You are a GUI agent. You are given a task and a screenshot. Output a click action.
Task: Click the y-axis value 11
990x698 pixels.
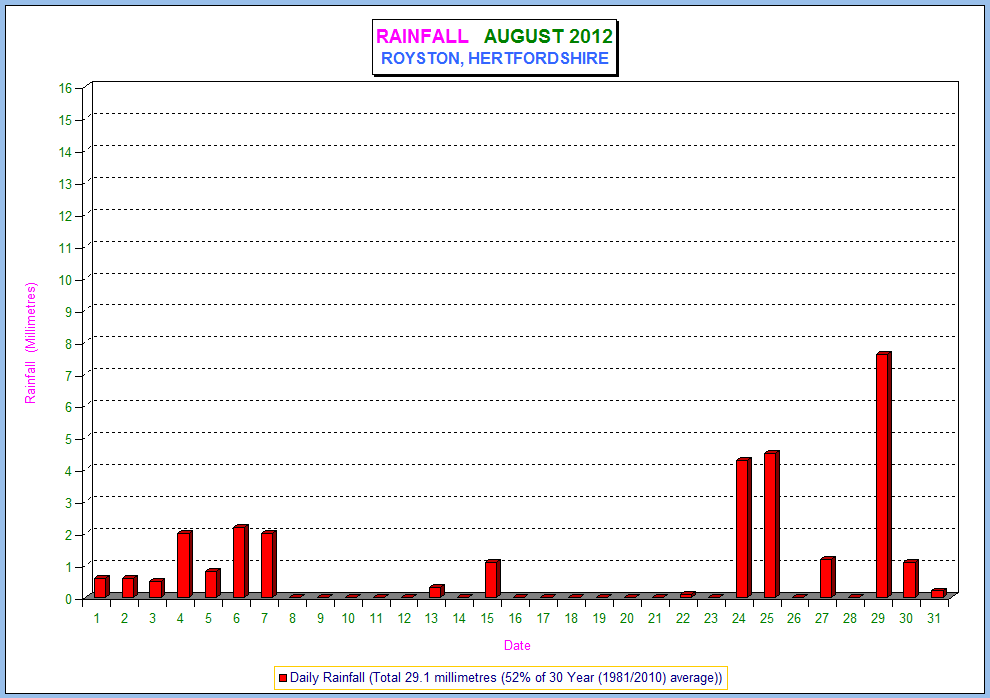pyautogui.click(x=66, y=248)
